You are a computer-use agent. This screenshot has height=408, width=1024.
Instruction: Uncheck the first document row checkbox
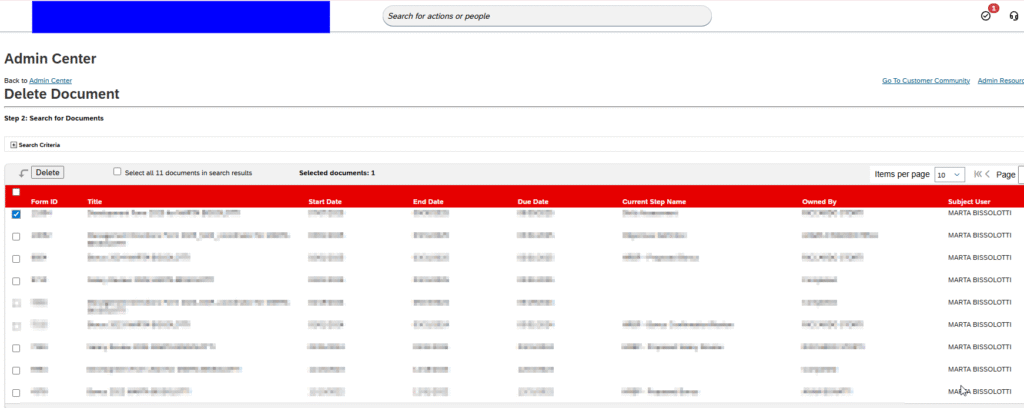[x=15, y=214]
